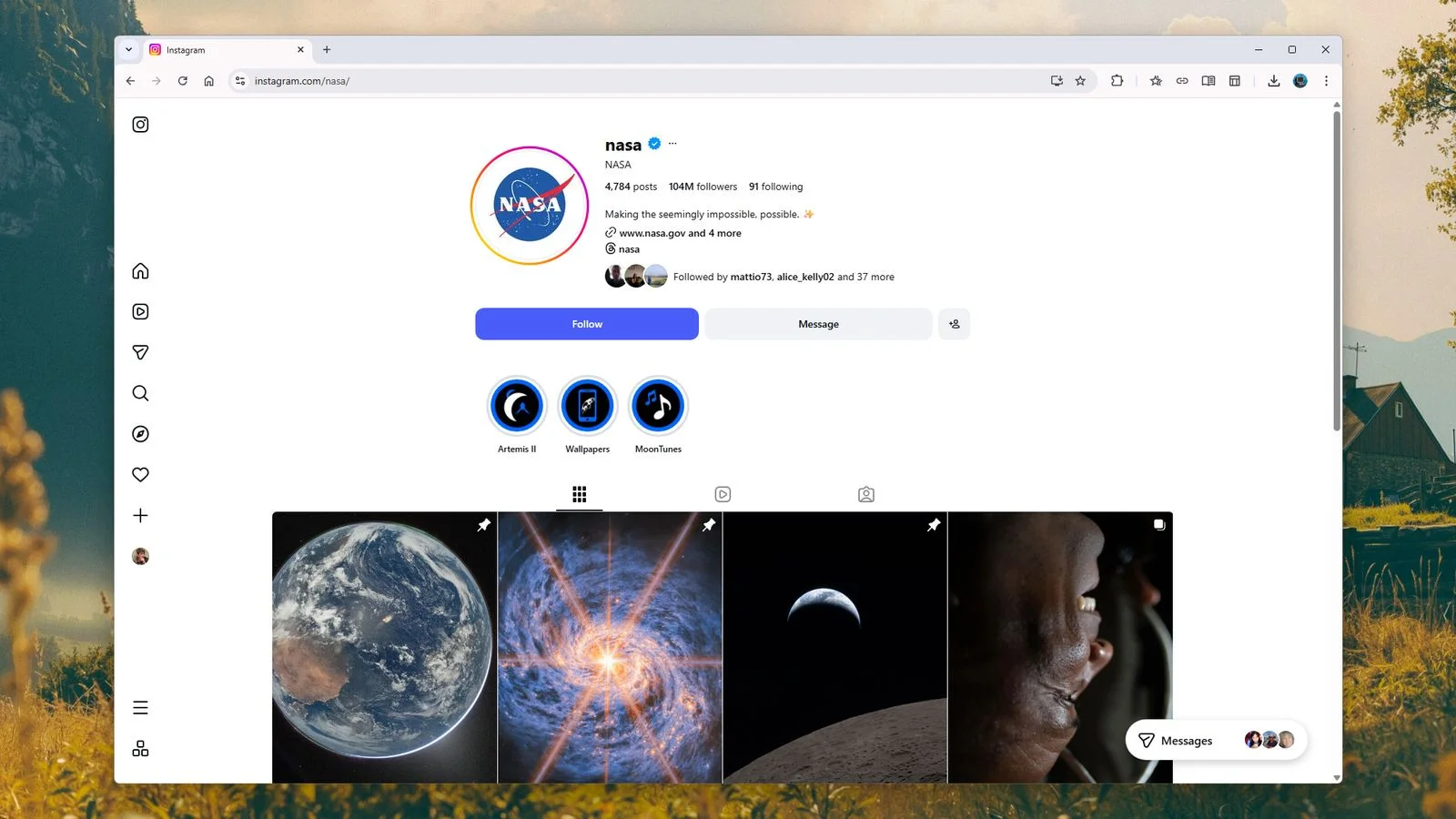This screenshot has height=819, width=1456.
Task: Open the Explore compass icon
Action: point(140,434)
